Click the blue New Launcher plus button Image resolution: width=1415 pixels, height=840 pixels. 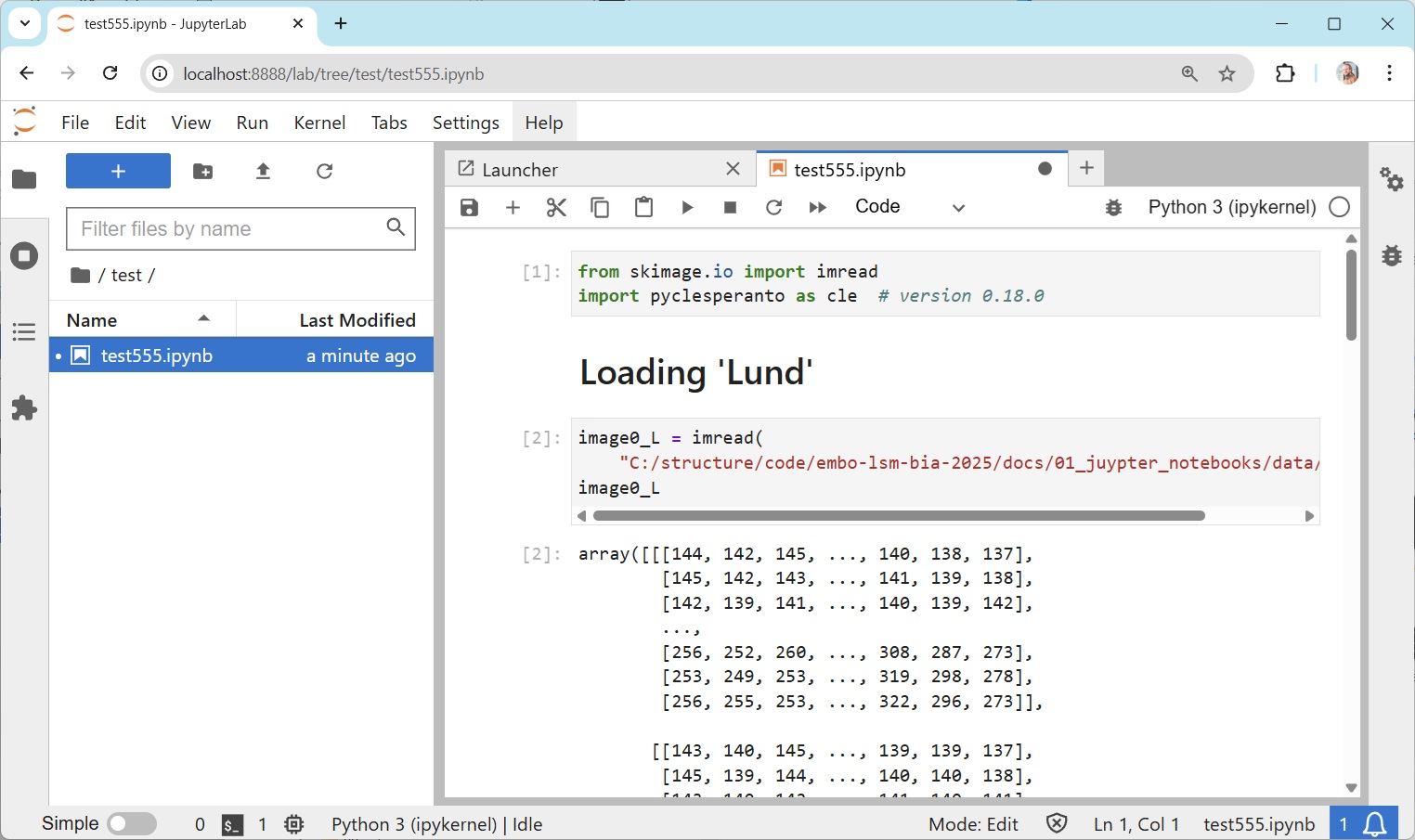coord(118,171)
